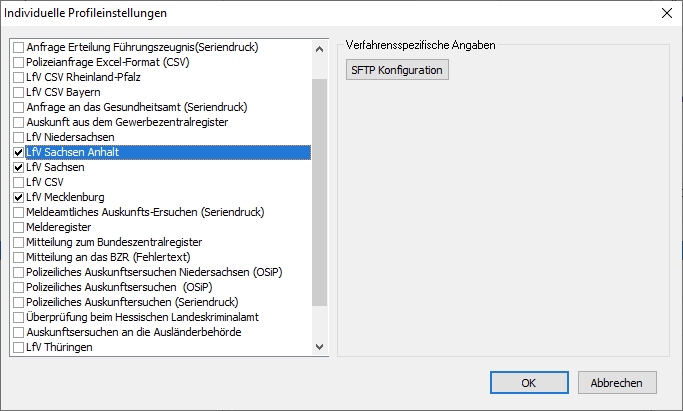Screen dimensions: 683x411
Task: Uncheck the LfV Sachsen checkbox
Action: point(19,167)
